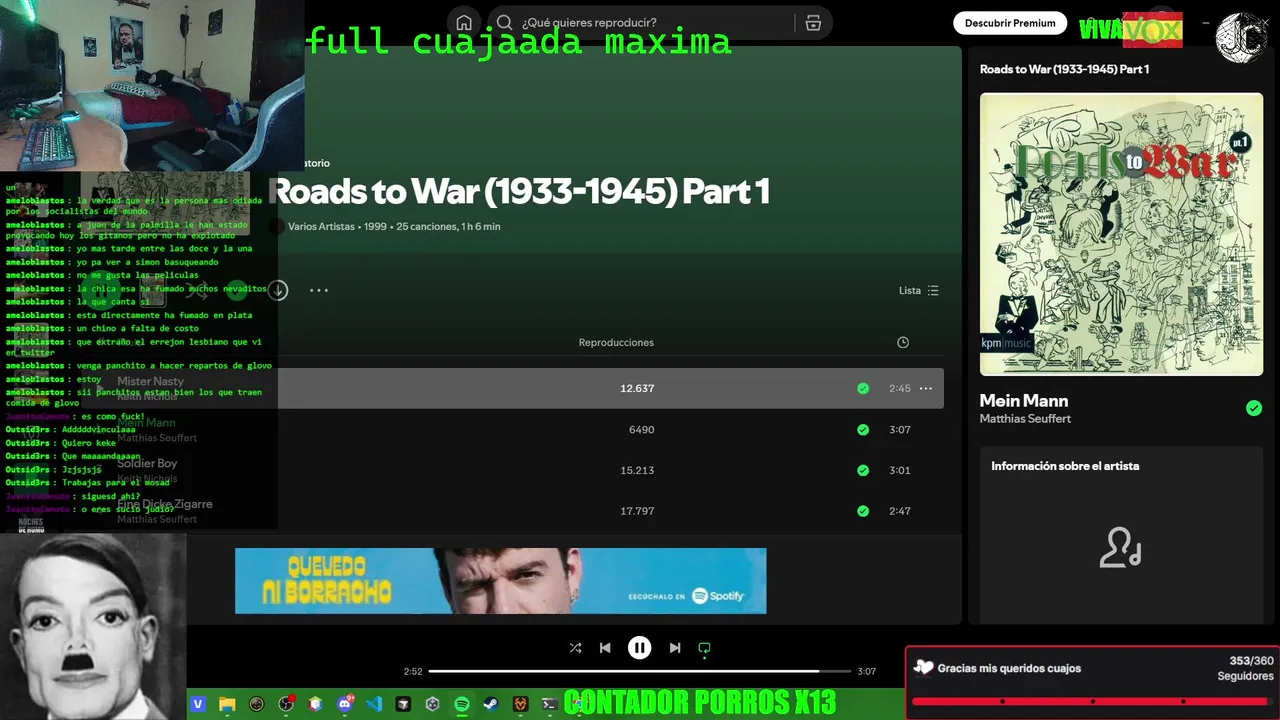
Task: Click the artist placeholder avatar icon
Action: pyautogui.click(x=1121, y=548)
